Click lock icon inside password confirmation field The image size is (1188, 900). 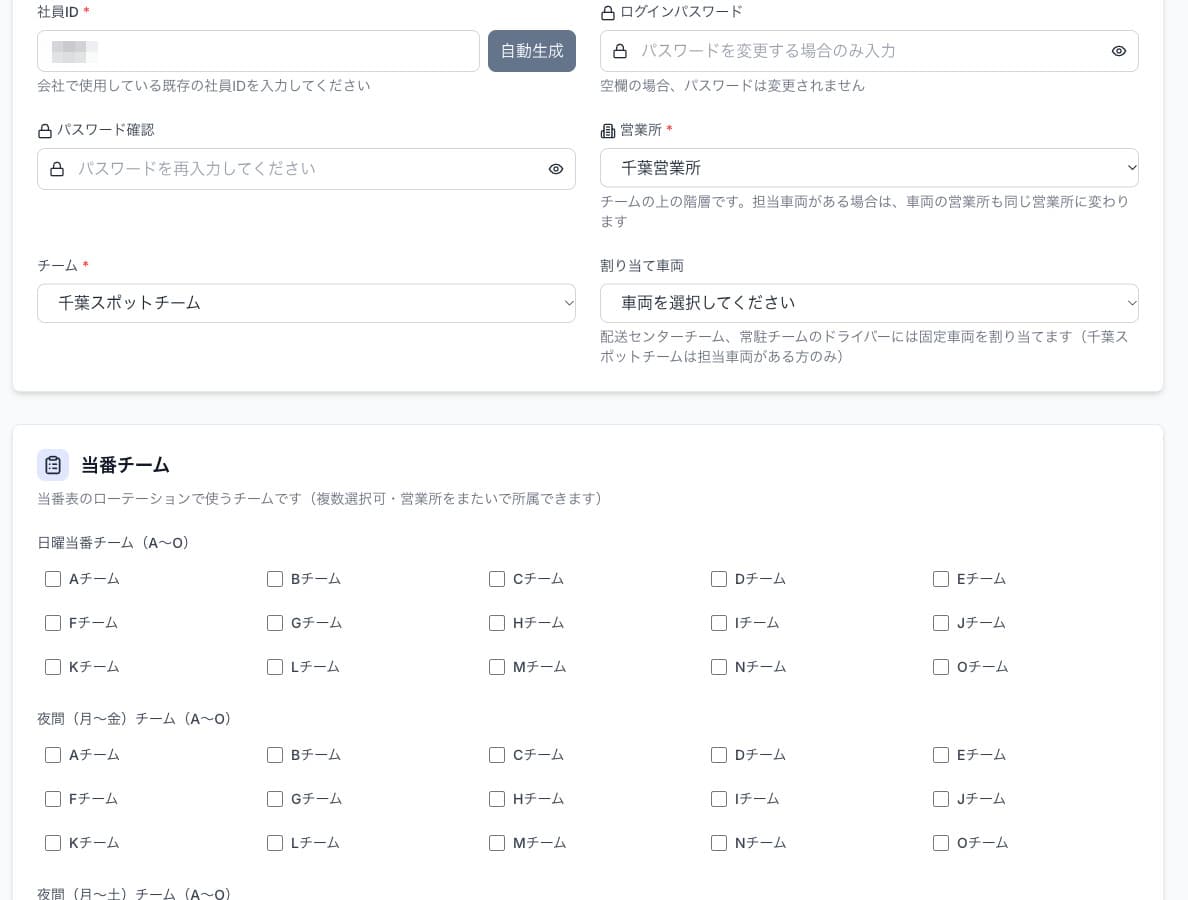[x=57, y=169]
